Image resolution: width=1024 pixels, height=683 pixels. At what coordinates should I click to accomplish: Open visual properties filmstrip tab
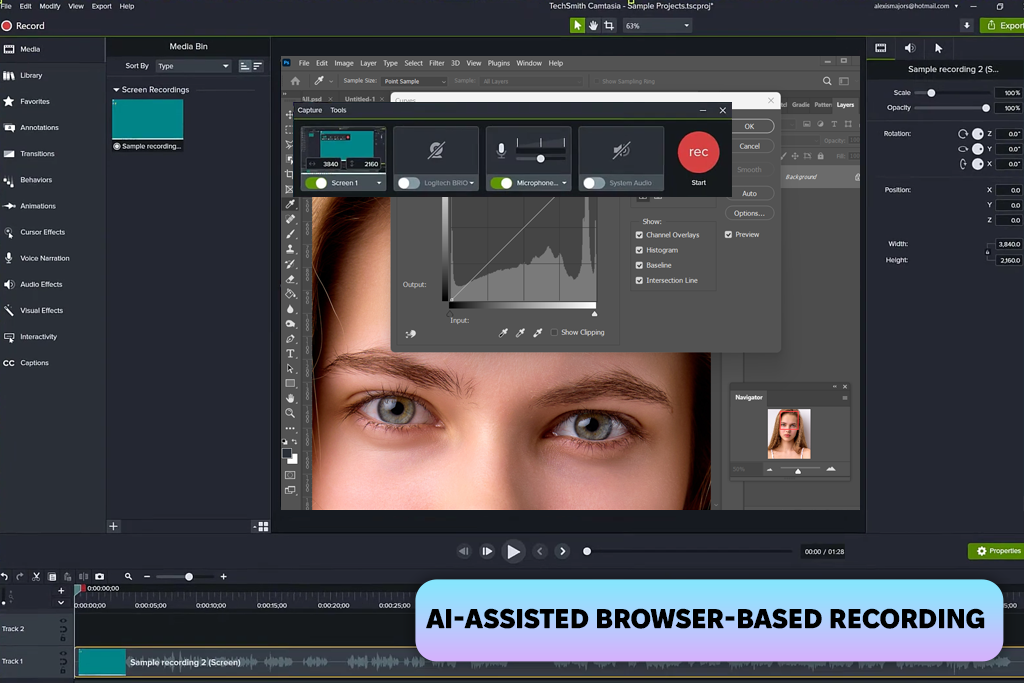pyautogui.click(x=881, y=48)
